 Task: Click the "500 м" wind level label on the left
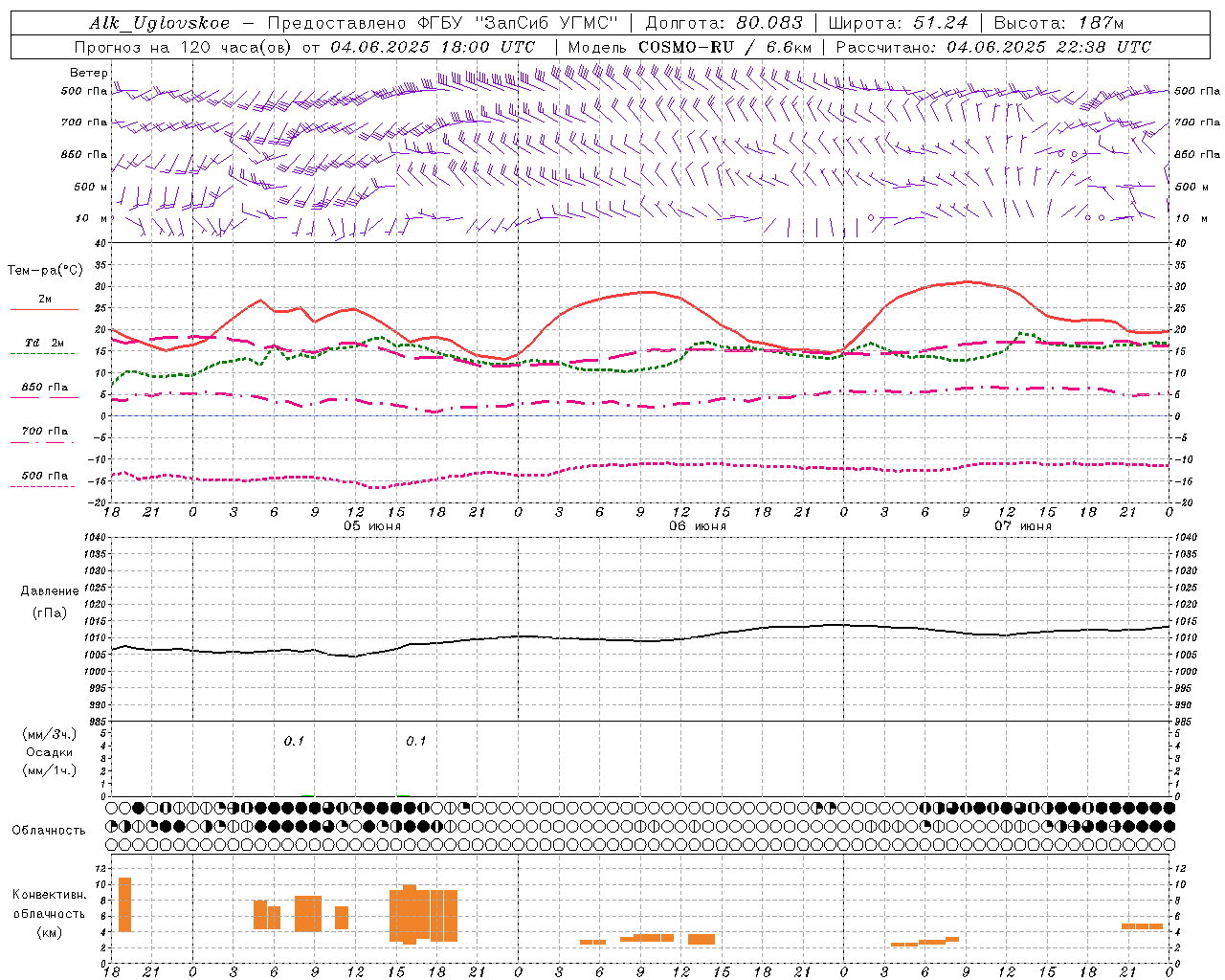pyautogui.click(x=91, y=187)
